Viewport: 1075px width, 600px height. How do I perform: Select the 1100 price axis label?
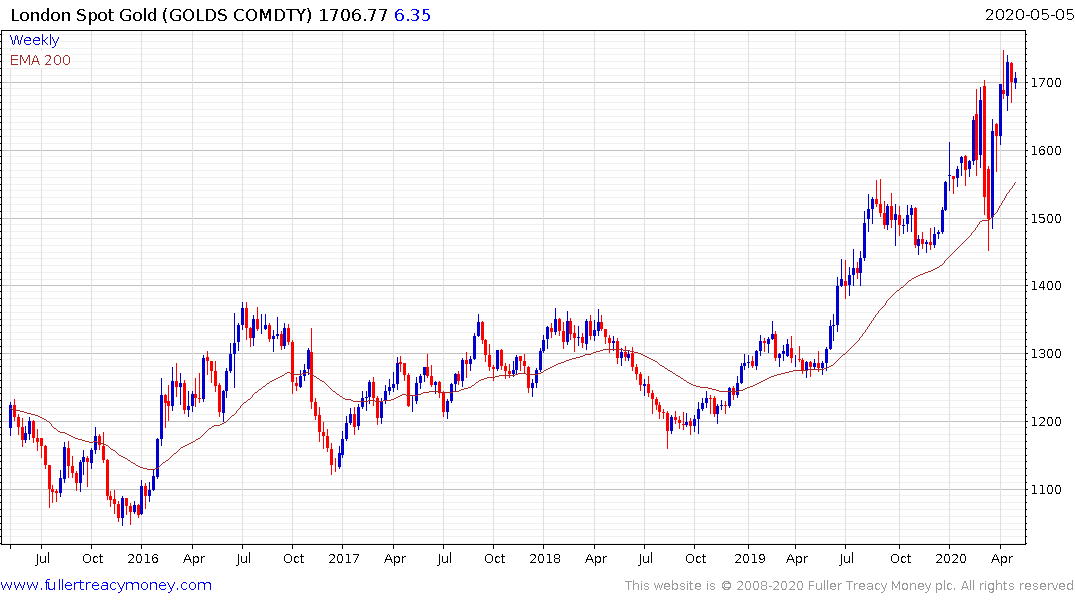[x=1047, y=490]
